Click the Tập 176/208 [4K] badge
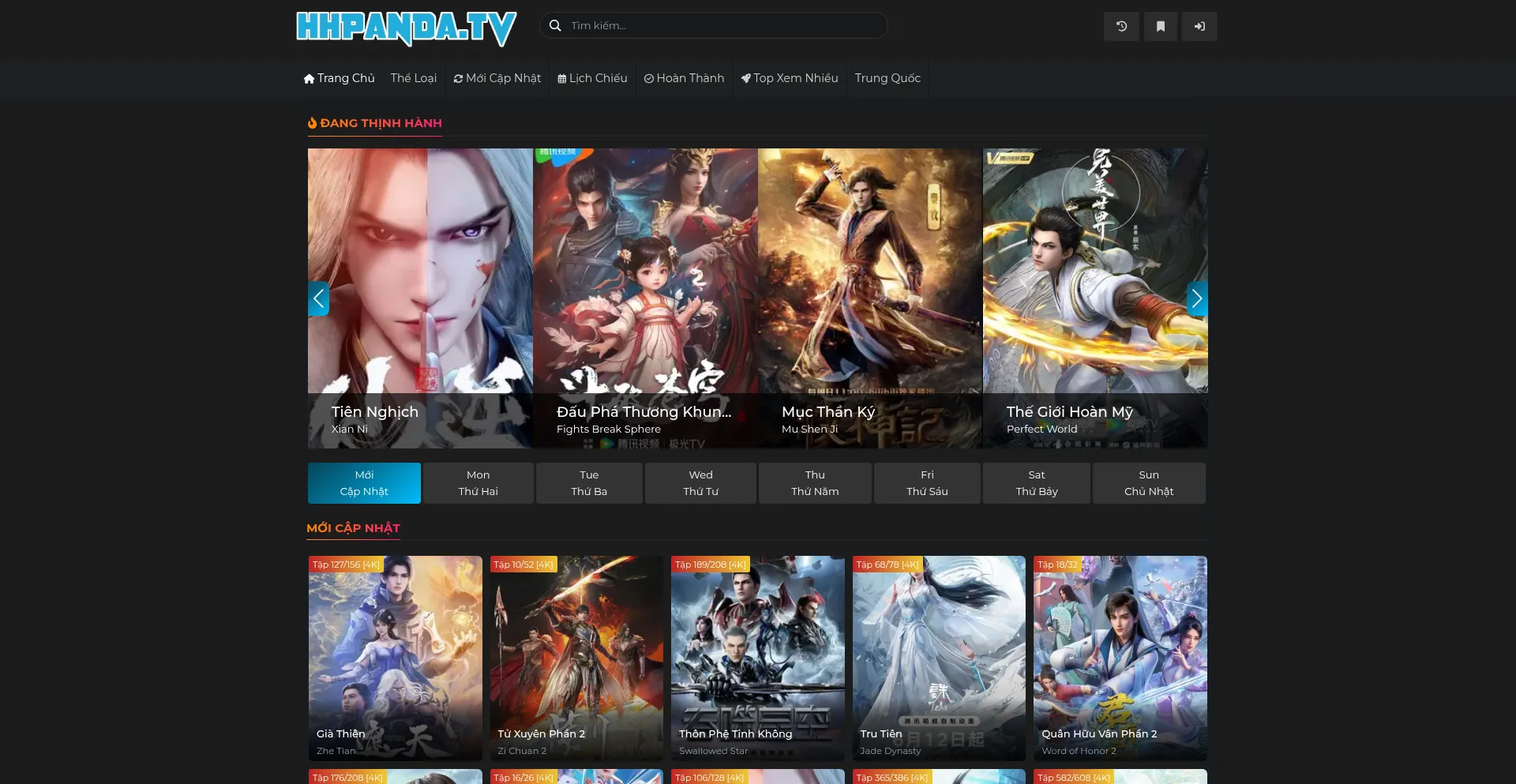Image resolution: width=1516 pixels, height=784 pixels. coord(347,777)
